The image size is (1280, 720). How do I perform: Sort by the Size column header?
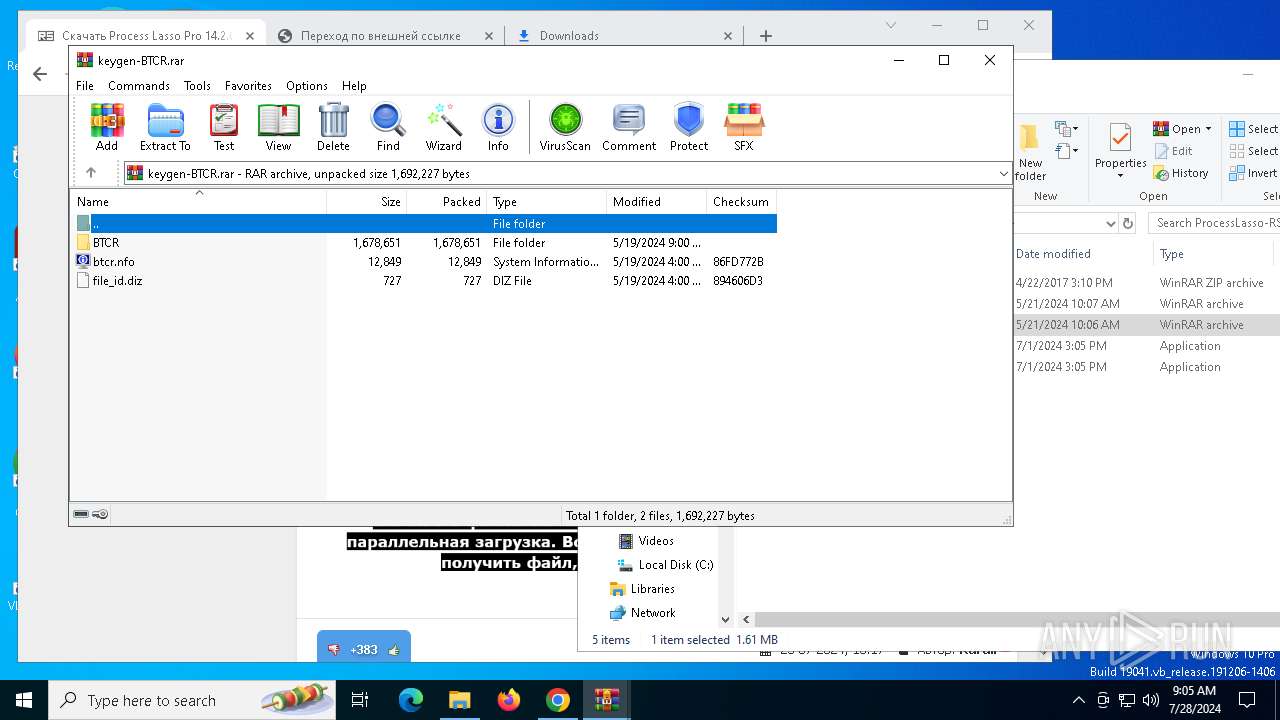click(x=367, y=201)
